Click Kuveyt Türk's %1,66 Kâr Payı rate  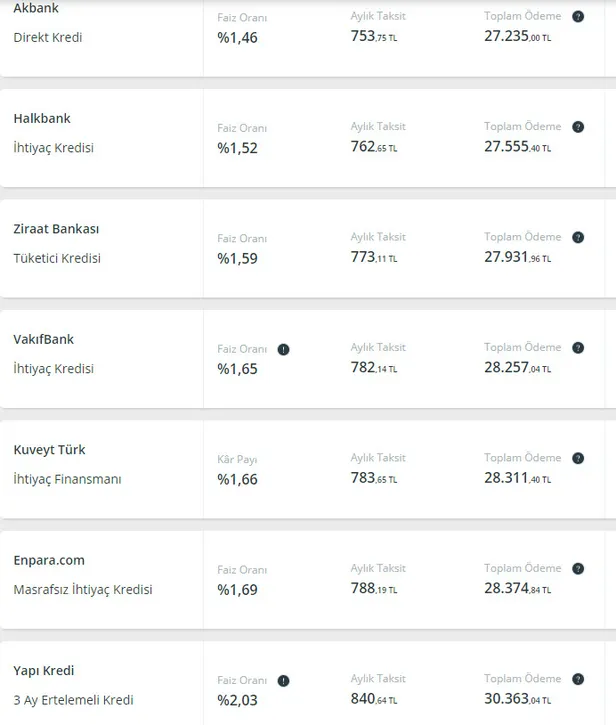coord(237,479)
